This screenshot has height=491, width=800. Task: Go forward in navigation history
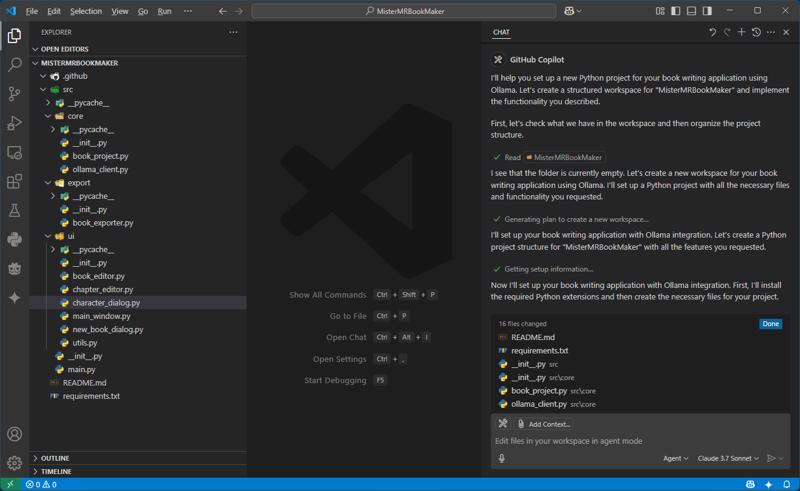click(239, 11)
